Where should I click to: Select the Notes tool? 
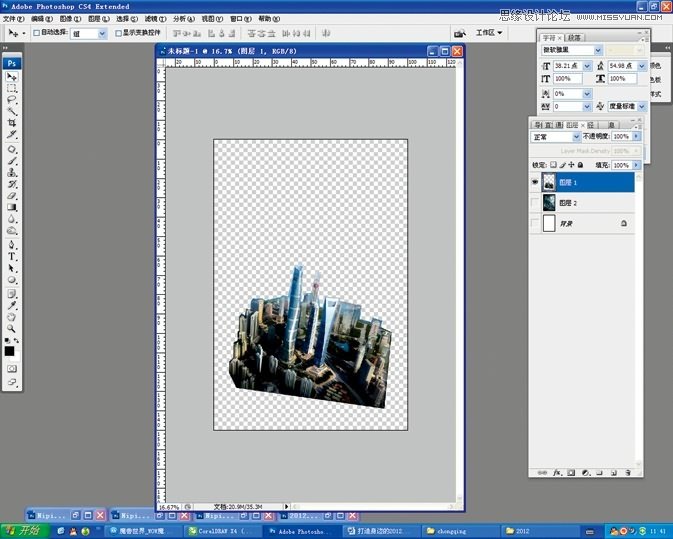(x=12, y=294)
